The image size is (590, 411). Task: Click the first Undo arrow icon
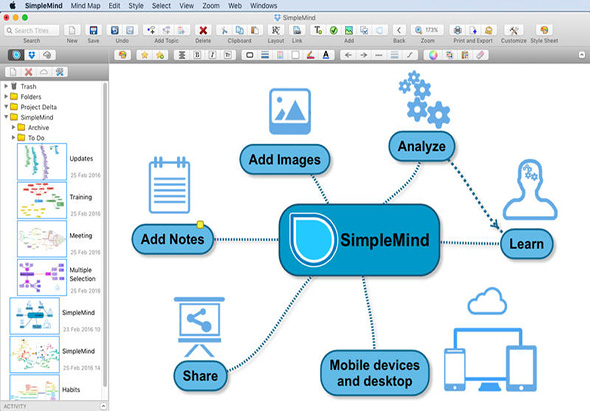point(115,30)
